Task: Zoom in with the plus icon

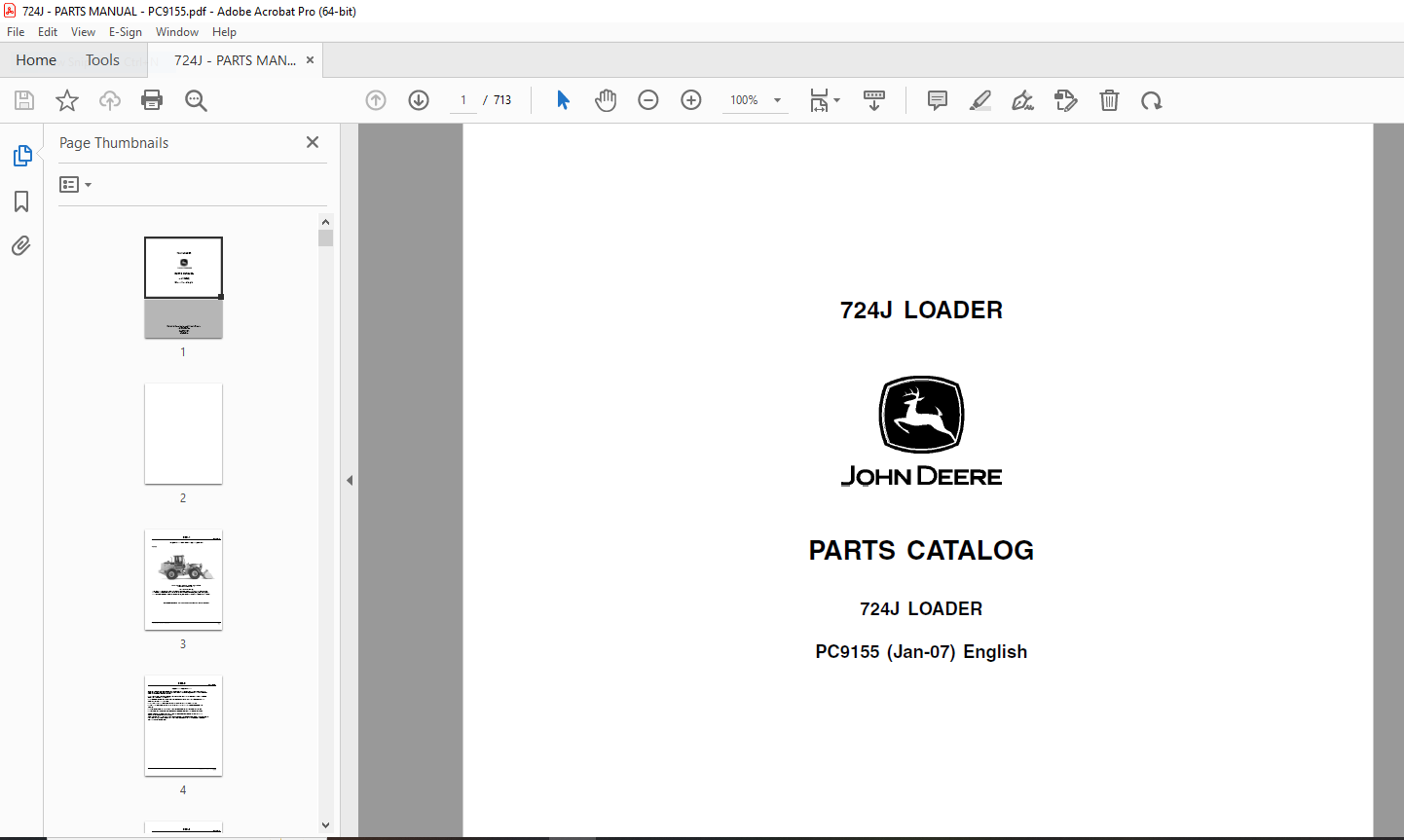Action: point(691,100)
